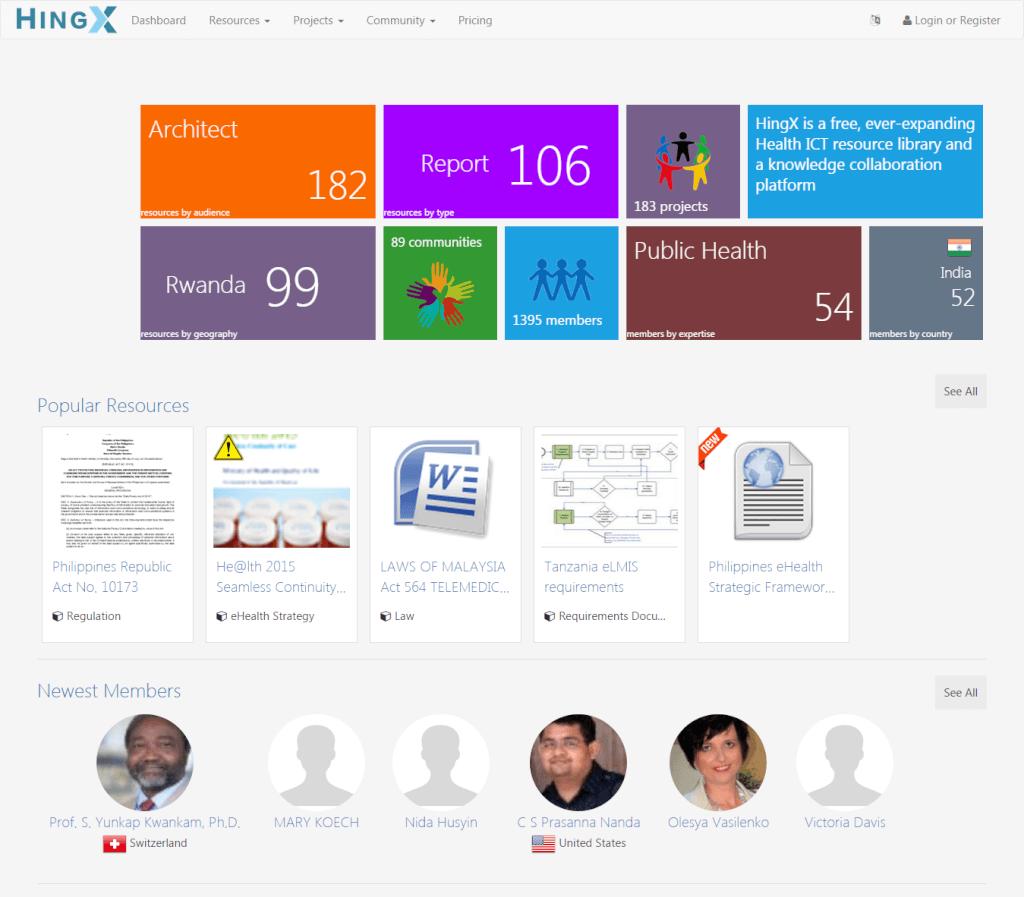
Task: Select the orange Architect resources tile
Action: pos(258,161)
